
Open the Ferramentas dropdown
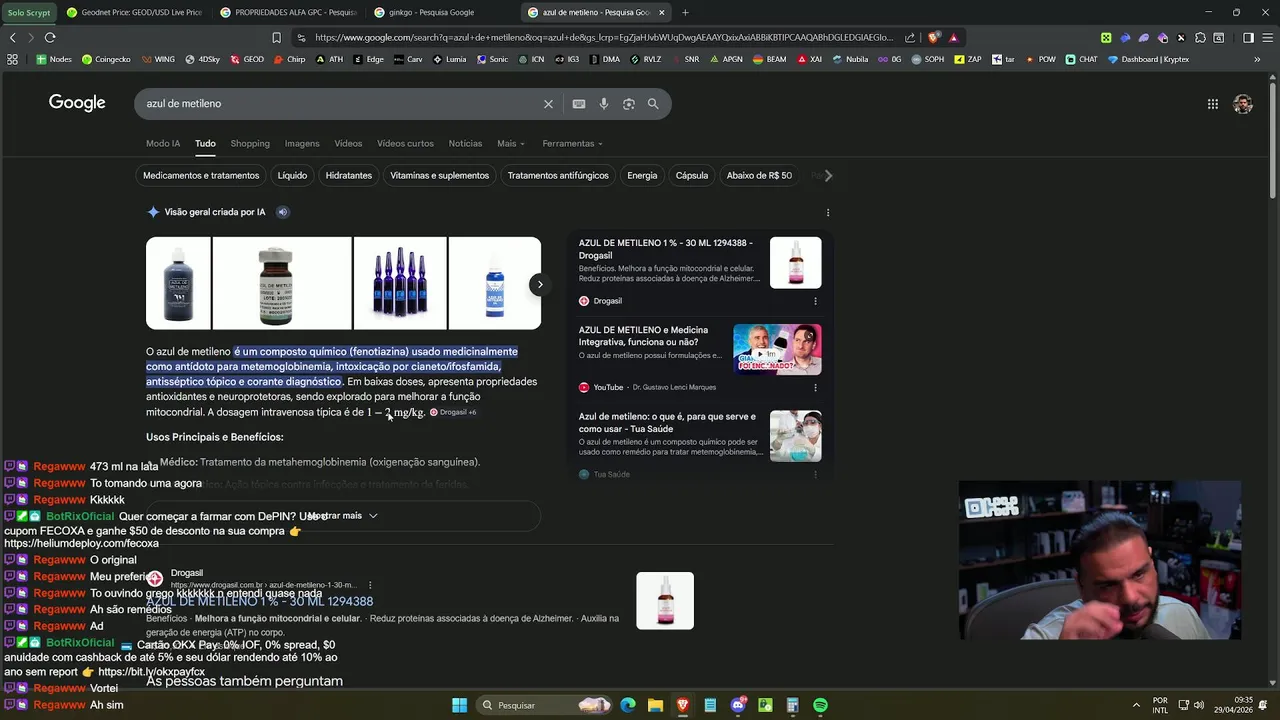[x=572, y=143]
